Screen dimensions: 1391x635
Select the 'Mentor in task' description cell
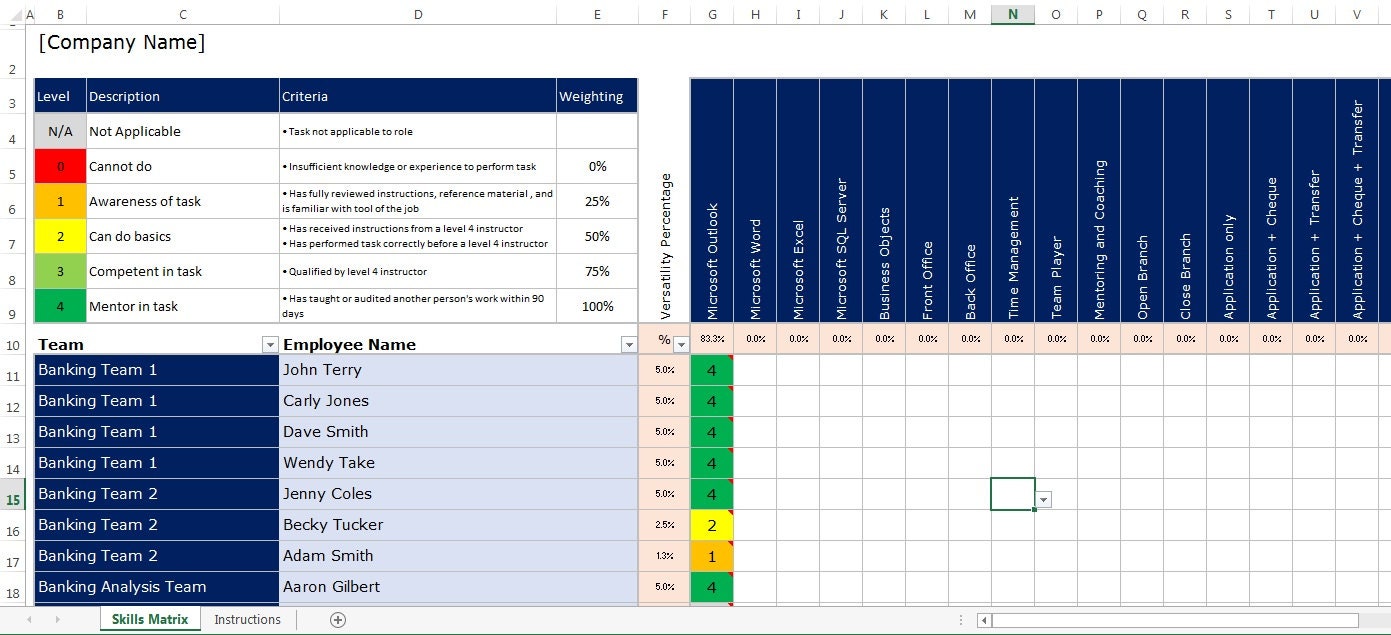183,306
